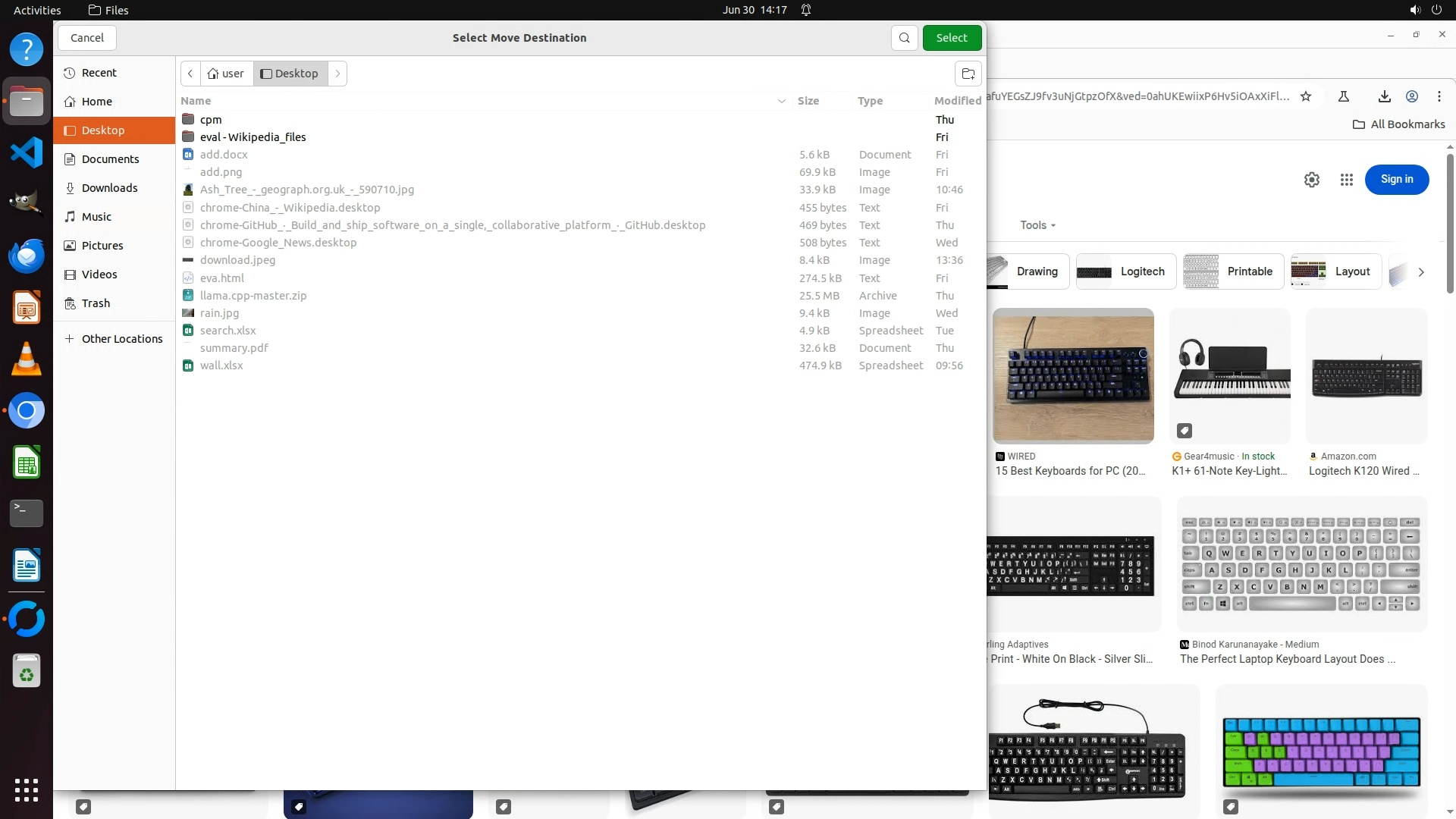1456x819 pixels.
Task: Switch to user home in path bar
Action: tap(226, 74)
